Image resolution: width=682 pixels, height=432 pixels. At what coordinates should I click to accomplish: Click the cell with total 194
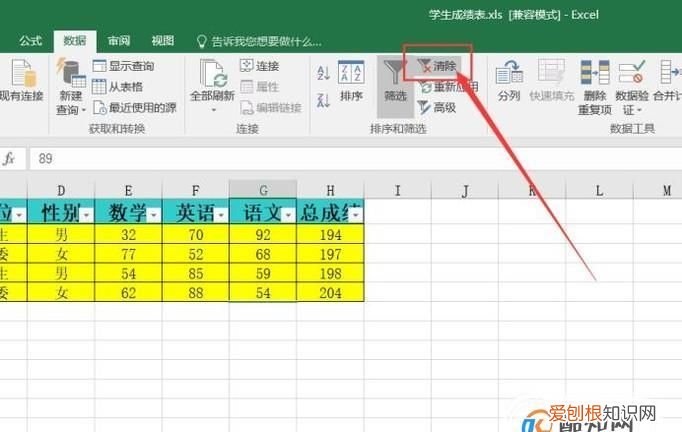[x=331, y=235]
